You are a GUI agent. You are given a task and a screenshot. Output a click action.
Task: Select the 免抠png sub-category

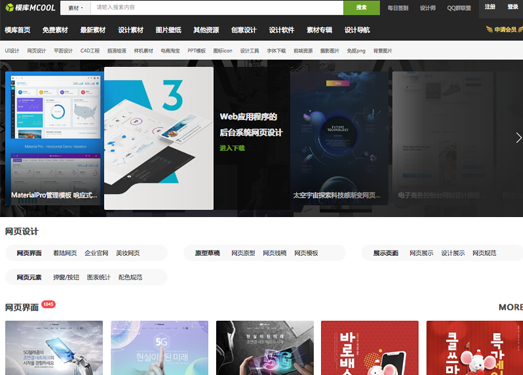click(x=356, y=51)
